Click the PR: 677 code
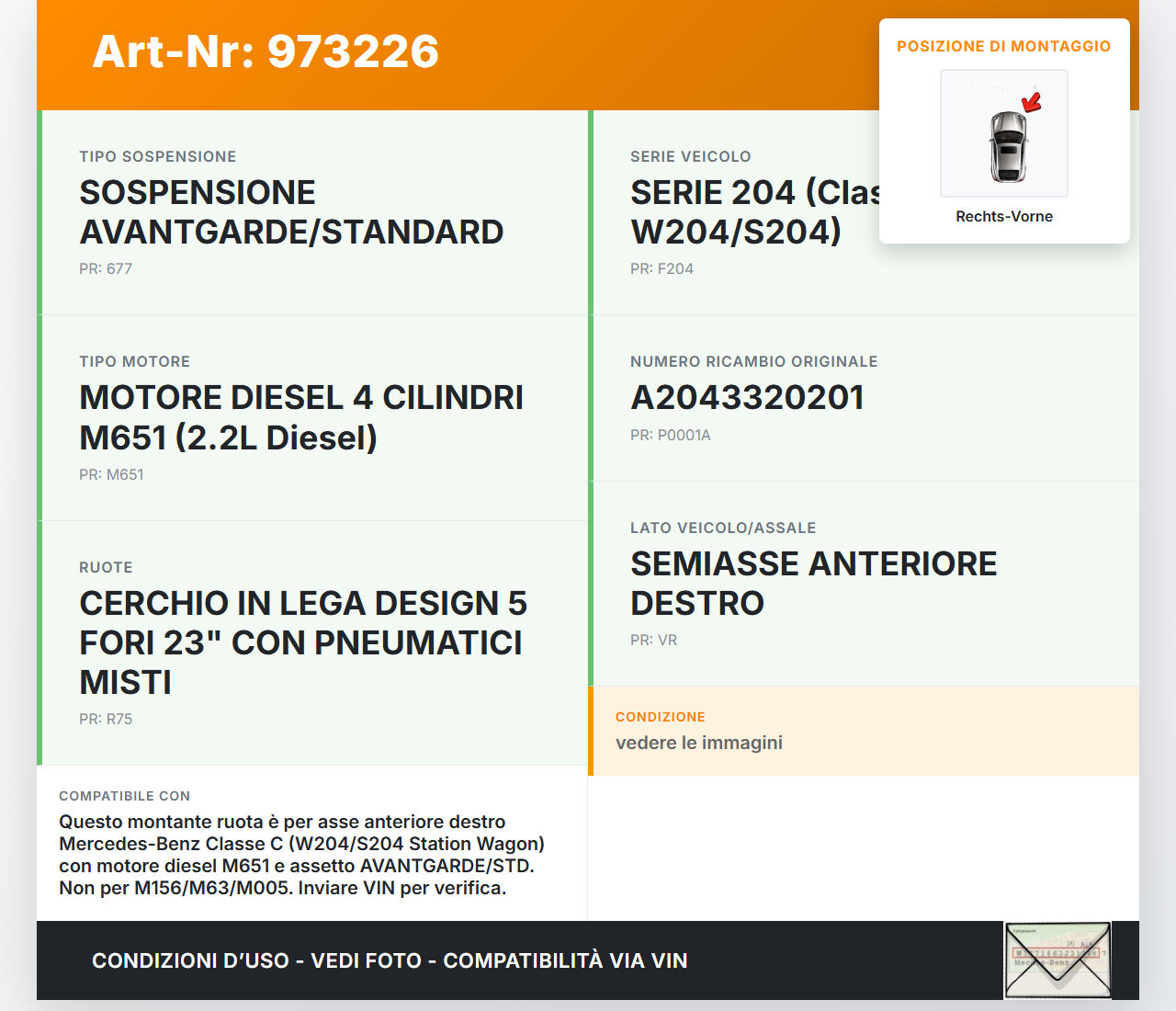Viewport: 1176px width, 1011px height. coord(106,268)
